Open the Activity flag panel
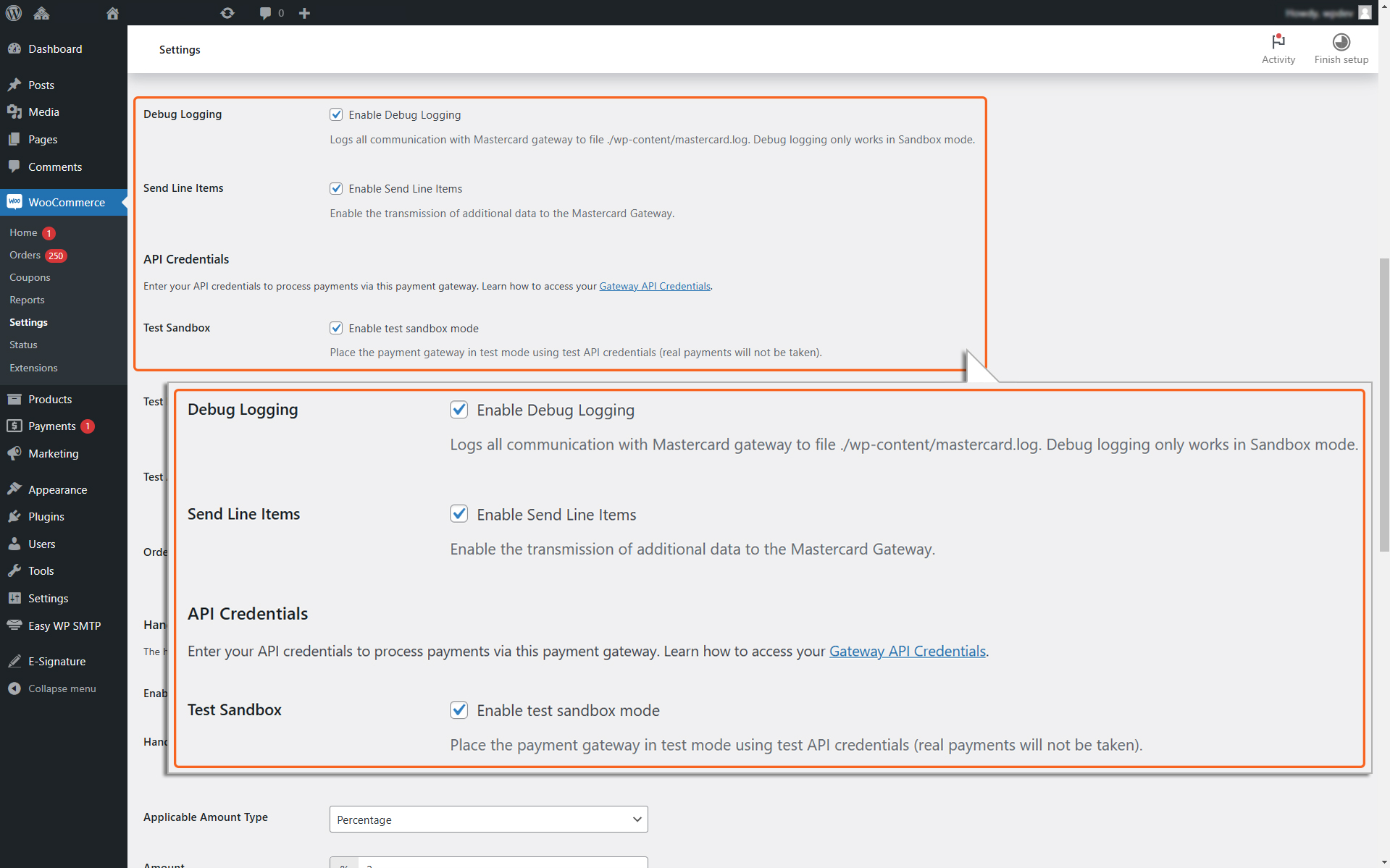Screen dimensions: 1390x868 1278,41
